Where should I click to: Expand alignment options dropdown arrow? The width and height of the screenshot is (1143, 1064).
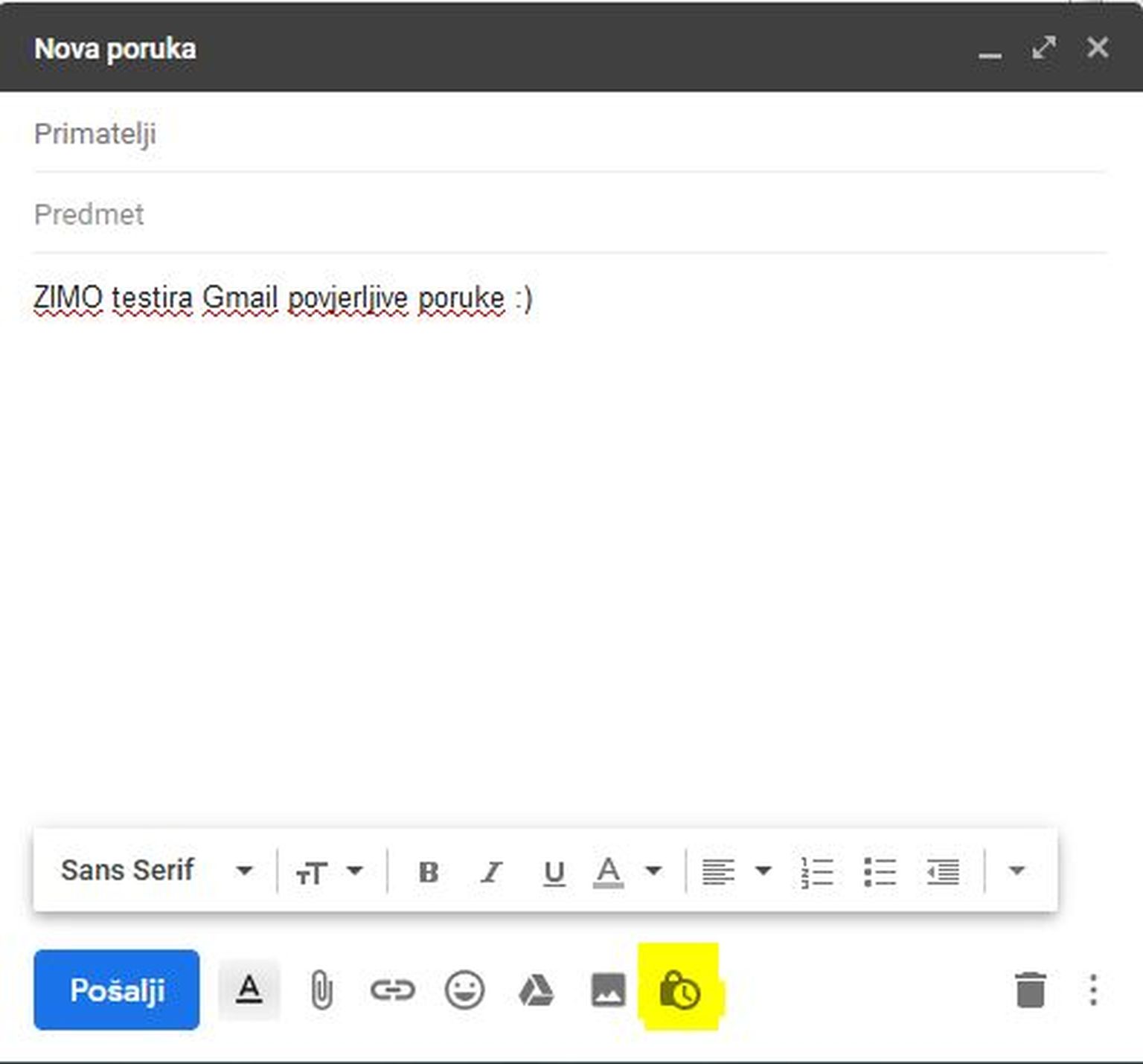click(763, 870)
